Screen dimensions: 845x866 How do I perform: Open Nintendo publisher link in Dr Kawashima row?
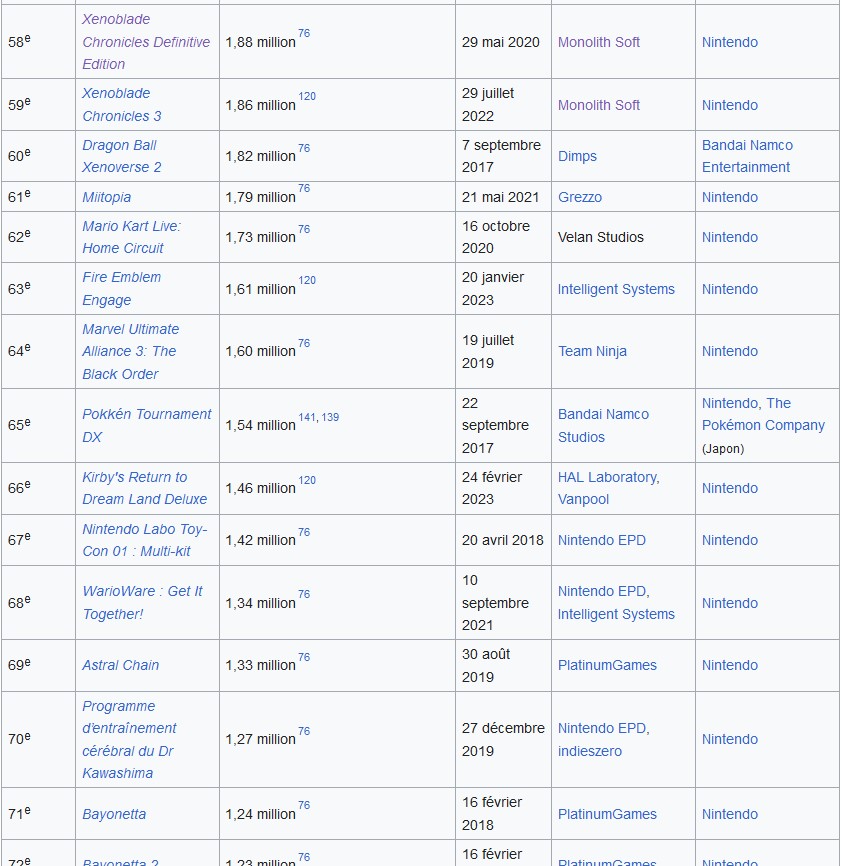click(730, 739)
